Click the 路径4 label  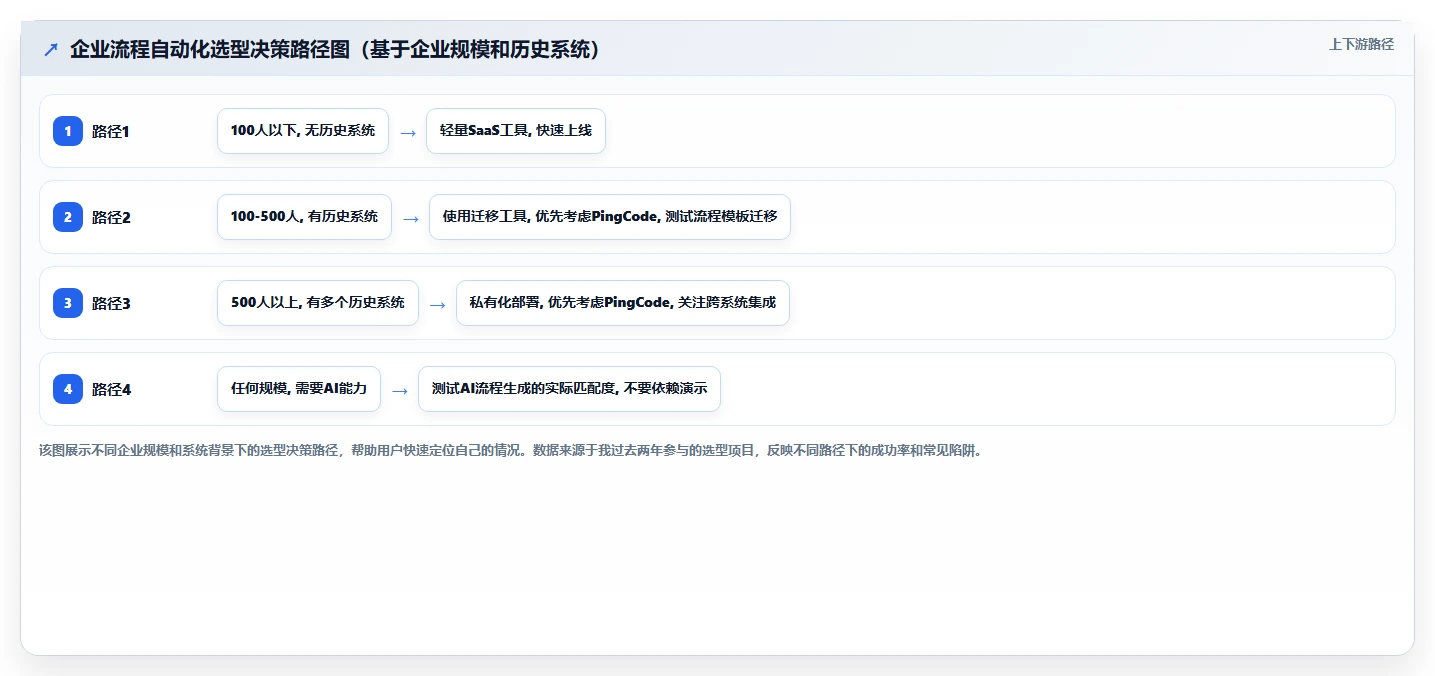111,390
